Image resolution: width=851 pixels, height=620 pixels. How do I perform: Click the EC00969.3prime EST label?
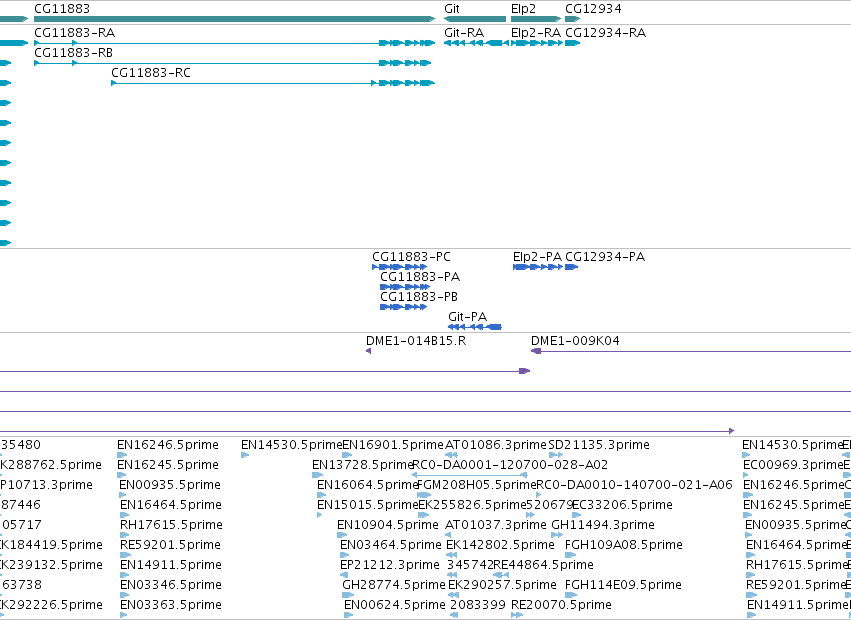coord(793,465)
